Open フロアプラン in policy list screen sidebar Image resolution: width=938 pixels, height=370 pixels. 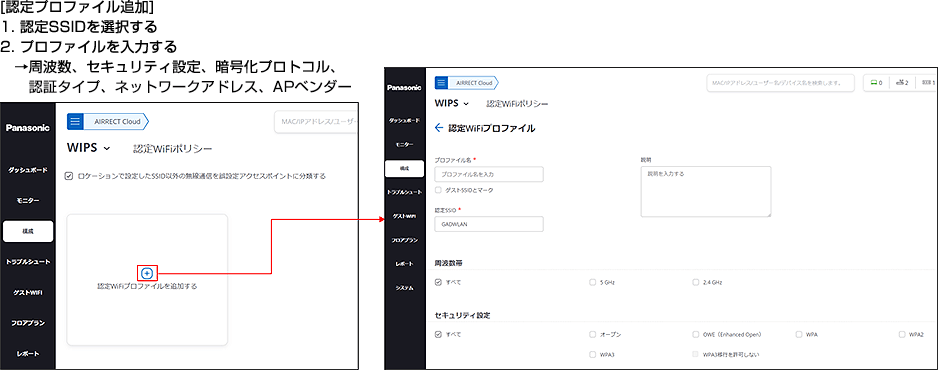click(x=28, y=323)
